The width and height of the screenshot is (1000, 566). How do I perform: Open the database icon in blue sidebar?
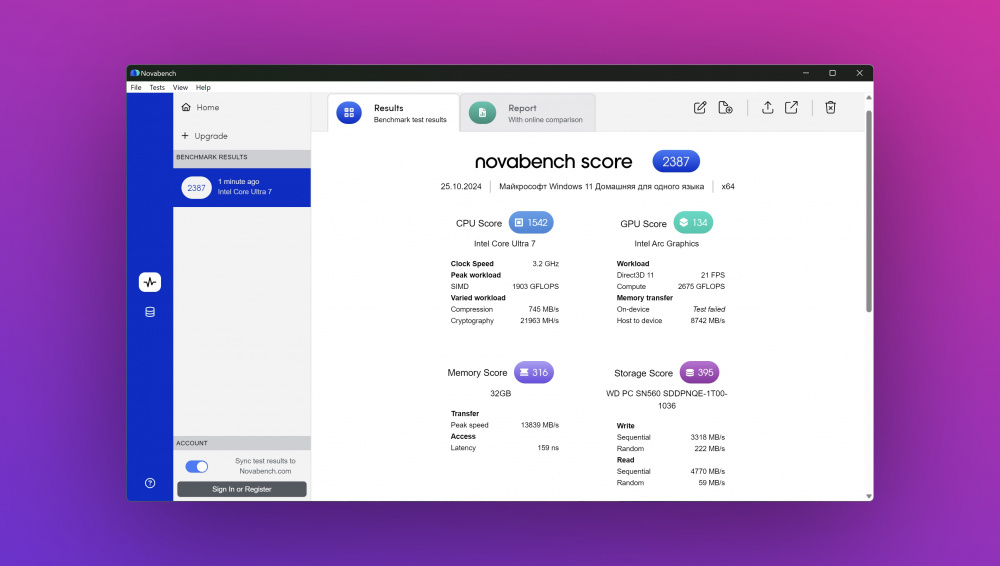(150, 312)
